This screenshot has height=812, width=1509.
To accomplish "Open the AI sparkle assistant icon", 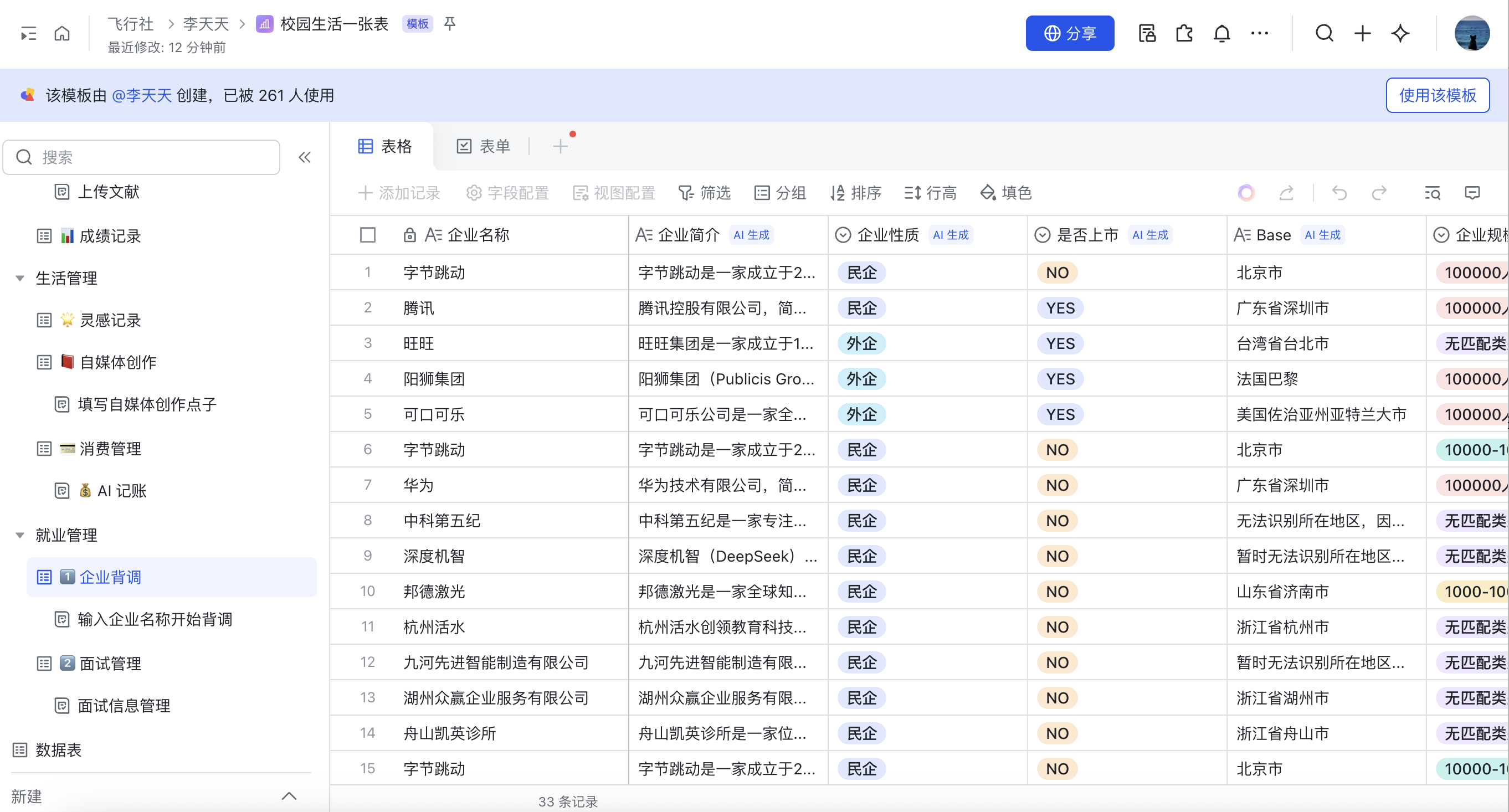I will pyautogui.click(x=1400, y=33).
